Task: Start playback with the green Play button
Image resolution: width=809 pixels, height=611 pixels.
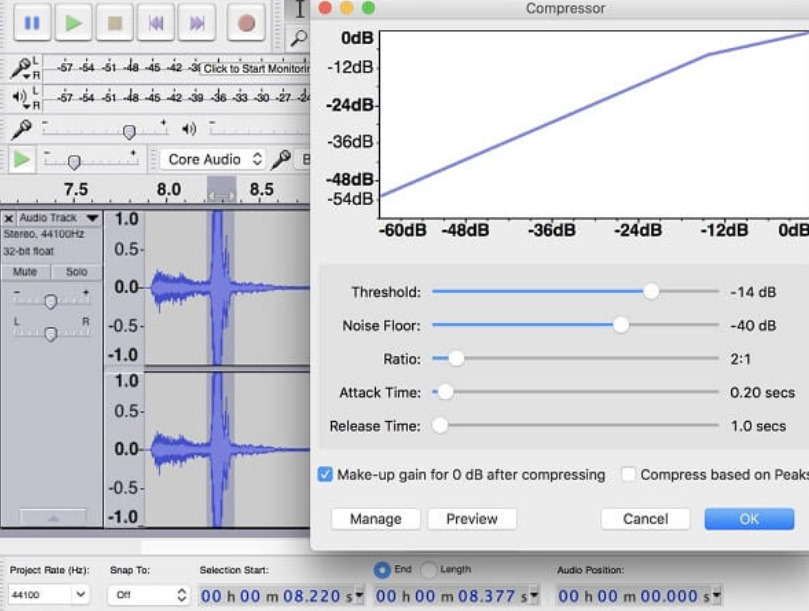Action: [73, 23]
